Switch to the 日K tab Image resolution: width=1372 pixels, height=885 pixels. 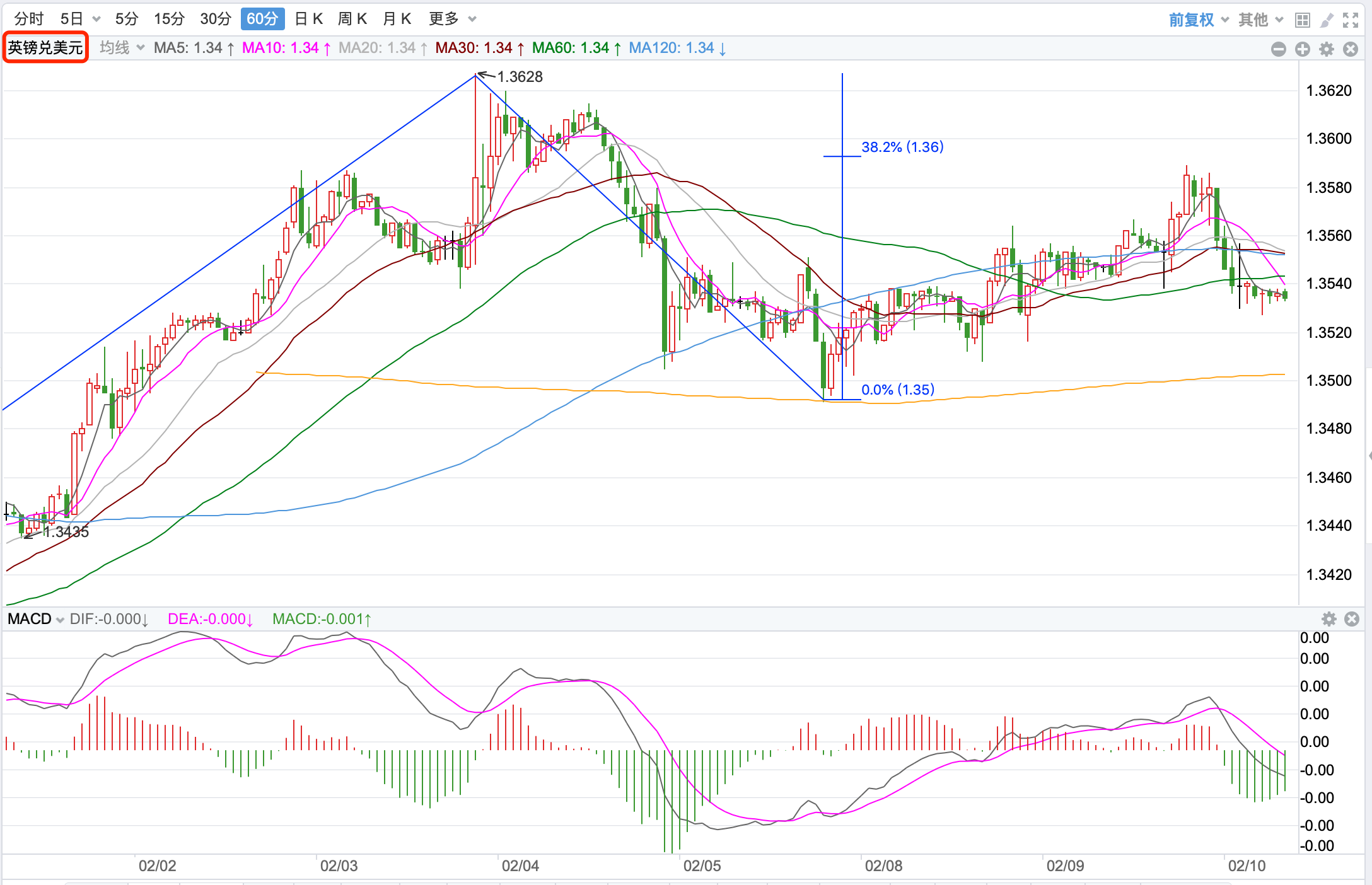[309, 19]
